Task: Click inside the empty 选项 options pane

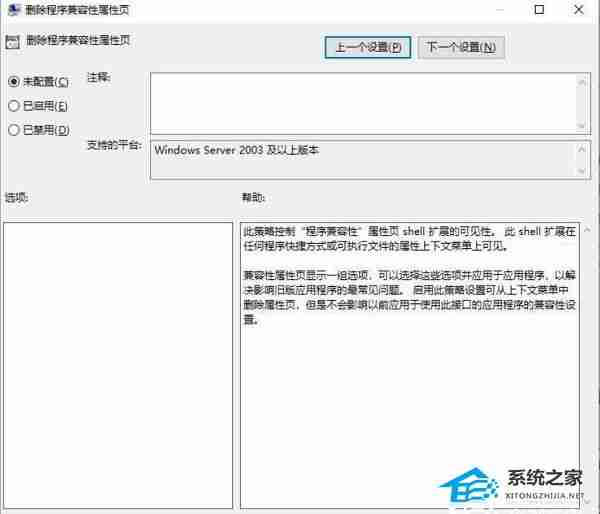Action: 118,366
